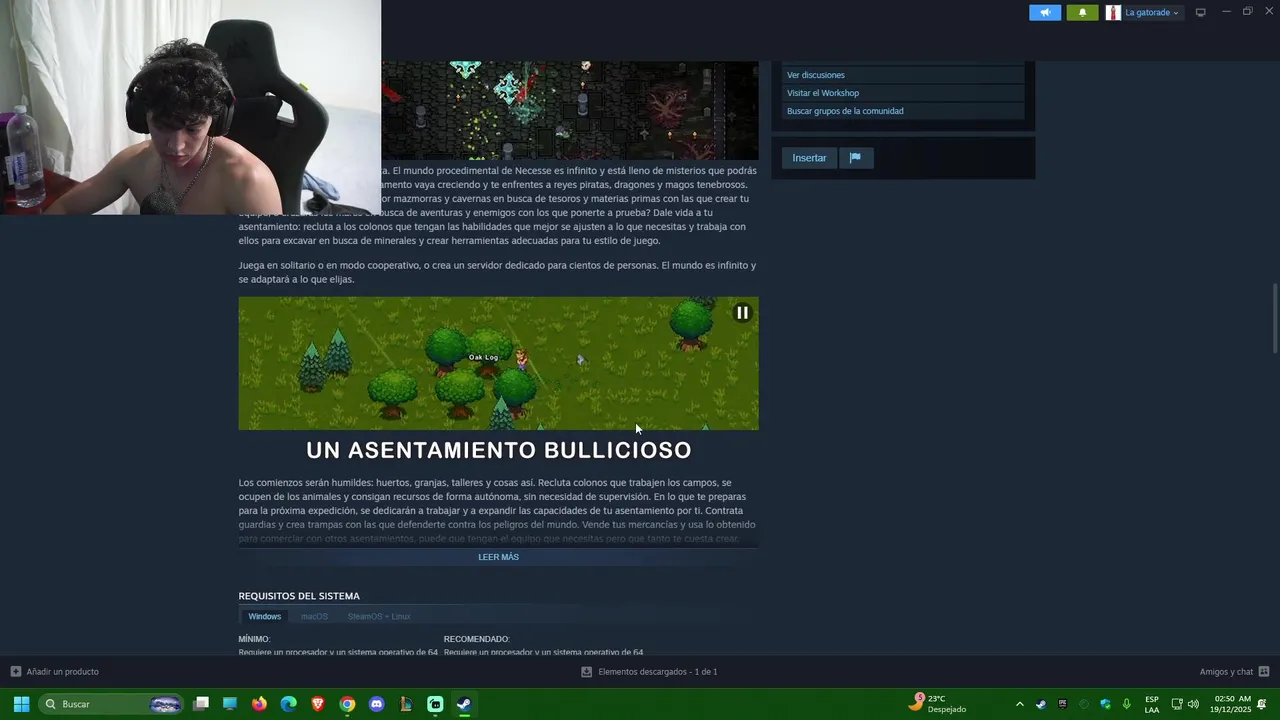Open the network tray icon
The image size is (1280, 720).
click(1177, 704)
